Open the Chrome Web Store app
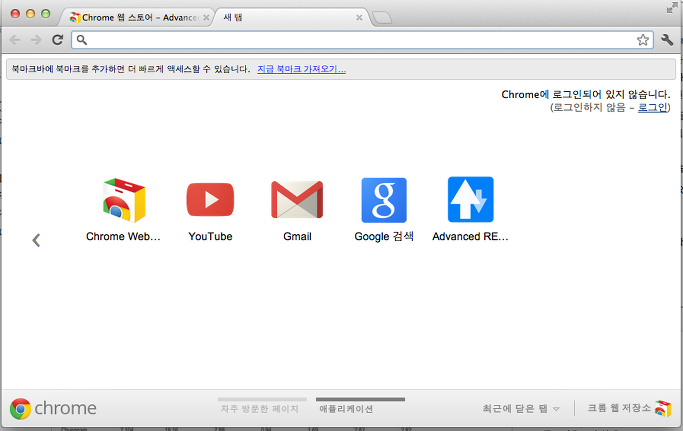The image size is (683, 431). pos(124,200)
